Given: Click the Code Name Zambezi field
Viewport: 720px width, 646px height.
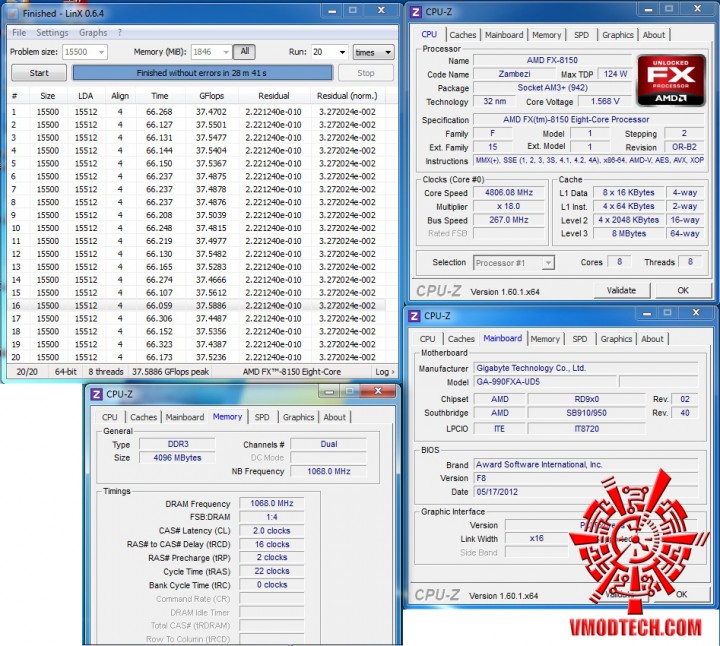Looking at the screenshot, I should click(x=515, y=74).
